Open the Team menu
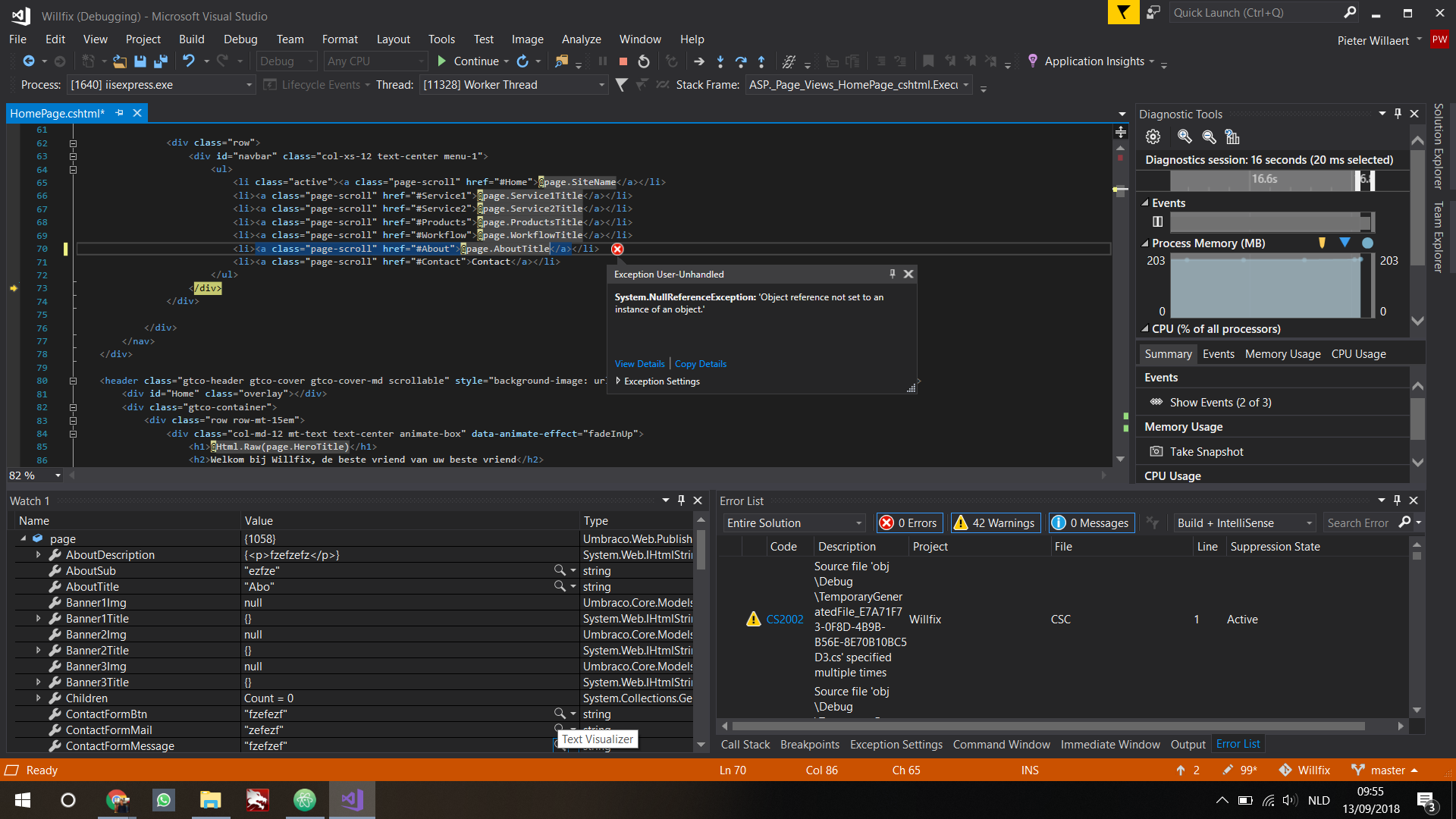1456x819 pixels. point(290,39)
